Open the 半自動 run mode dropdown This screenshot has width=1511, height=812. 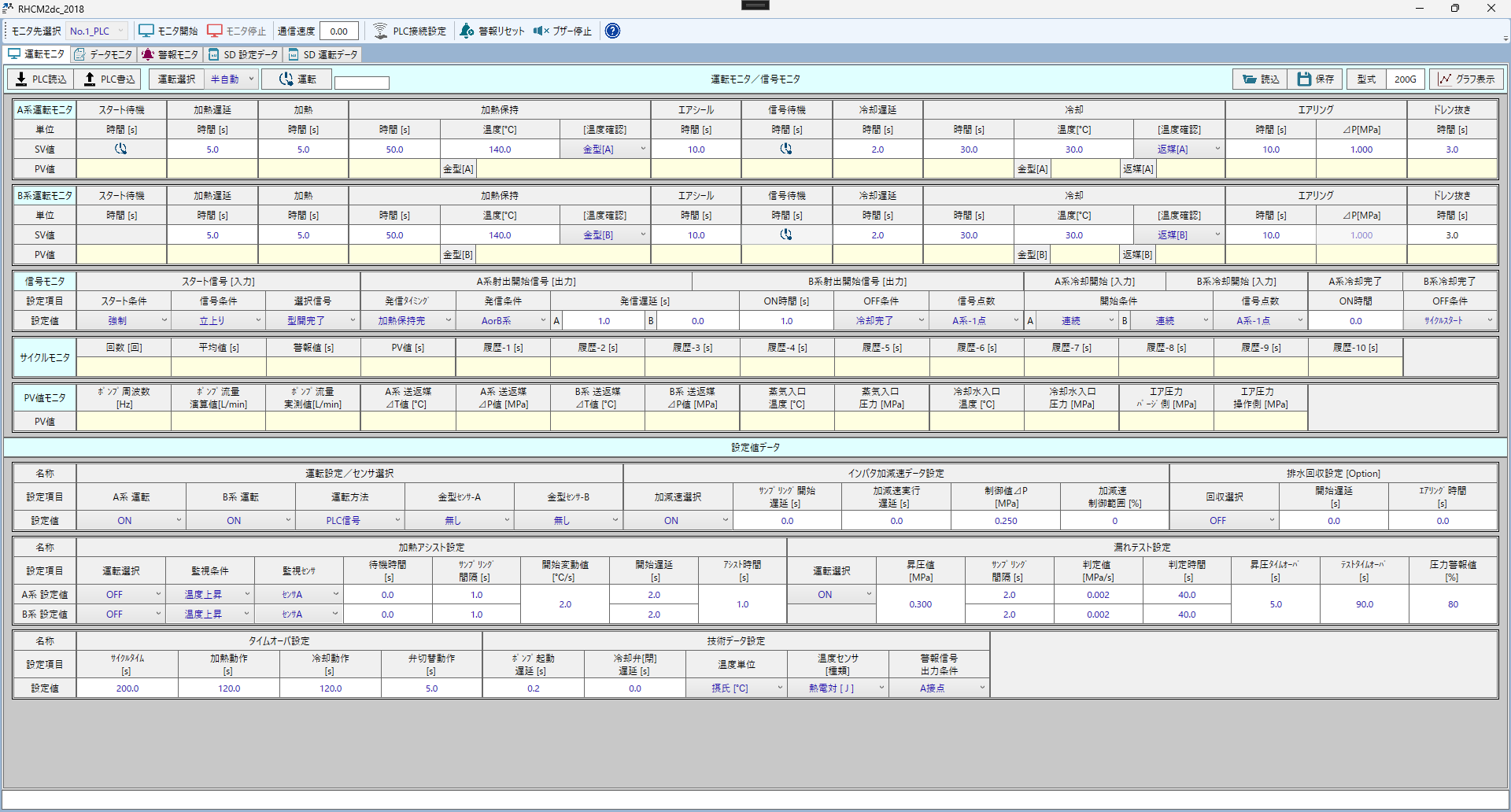tap(232, 79)
